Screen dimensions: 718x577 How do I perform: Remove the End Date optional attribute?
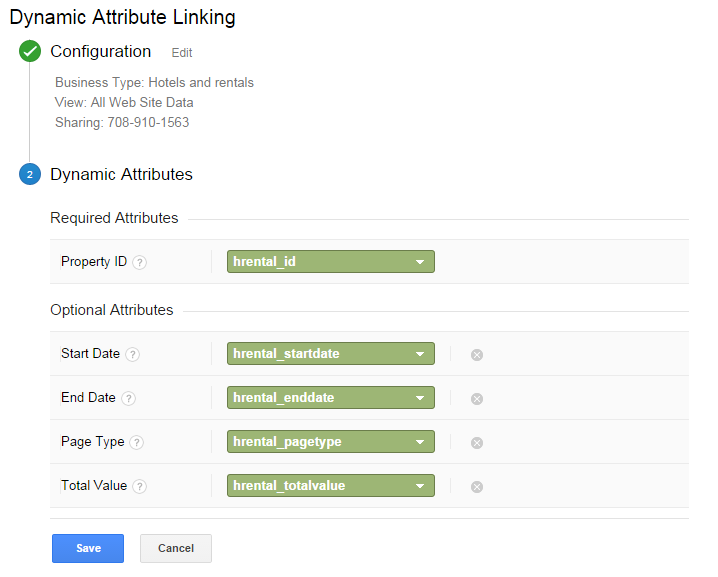pos(477,398)
